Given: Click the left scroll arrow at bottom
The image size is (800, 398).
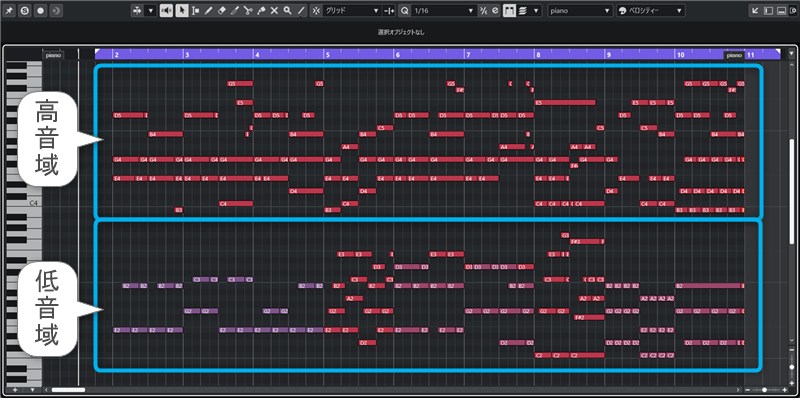Looking at the screenshot, I should pos(46,390).
